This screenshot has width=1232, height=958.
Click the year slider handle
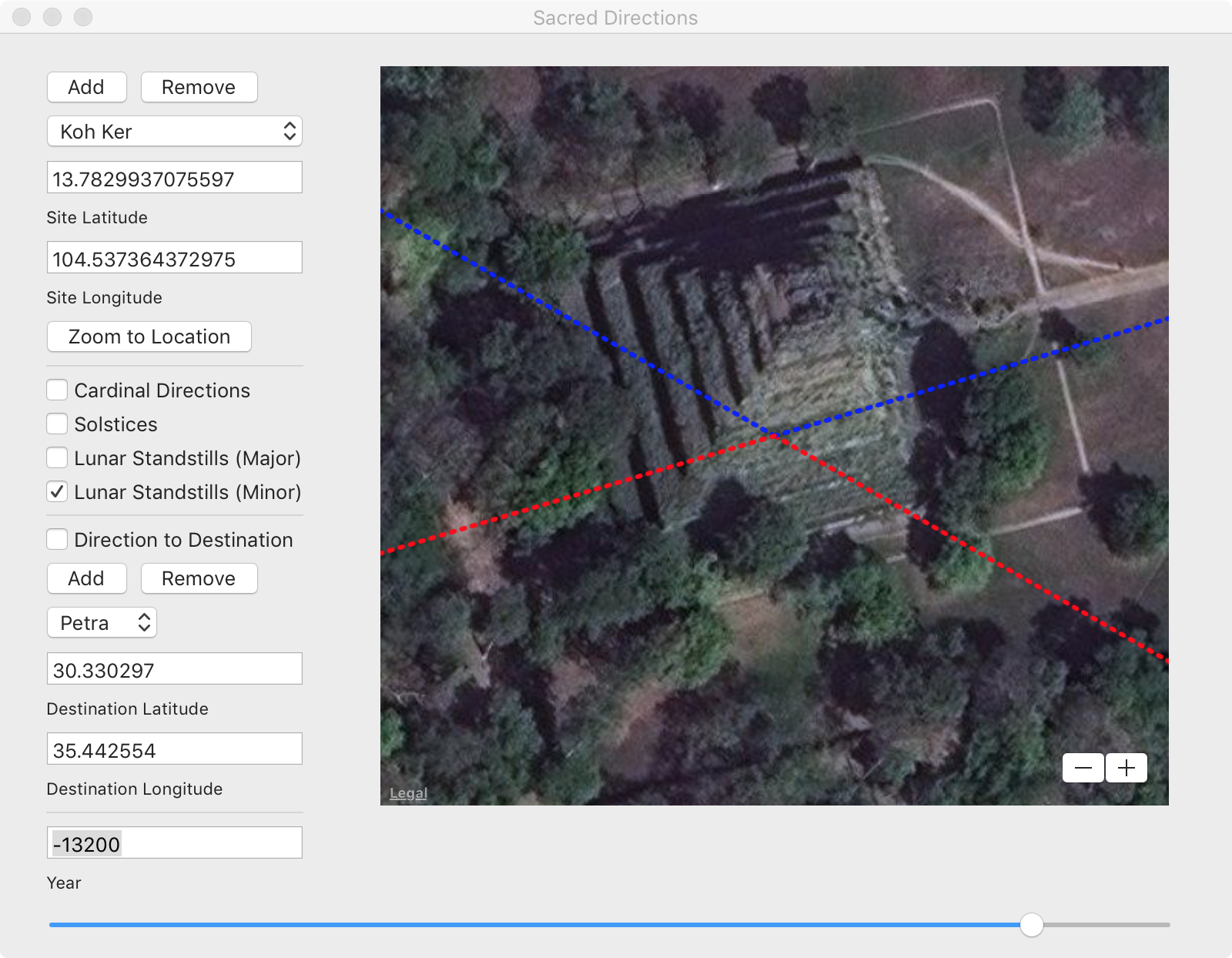[1032, 924]
